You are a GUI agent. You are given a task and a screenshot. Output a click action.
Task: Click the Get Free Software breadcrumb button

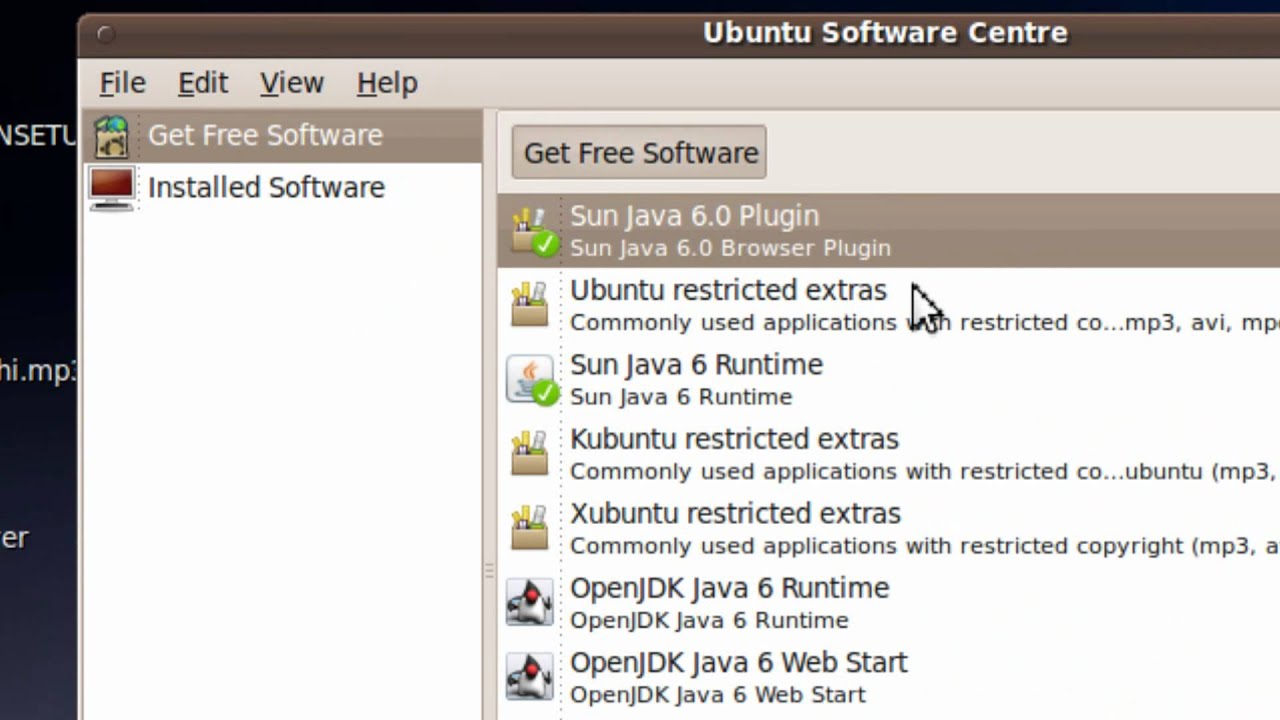(639, 152)
